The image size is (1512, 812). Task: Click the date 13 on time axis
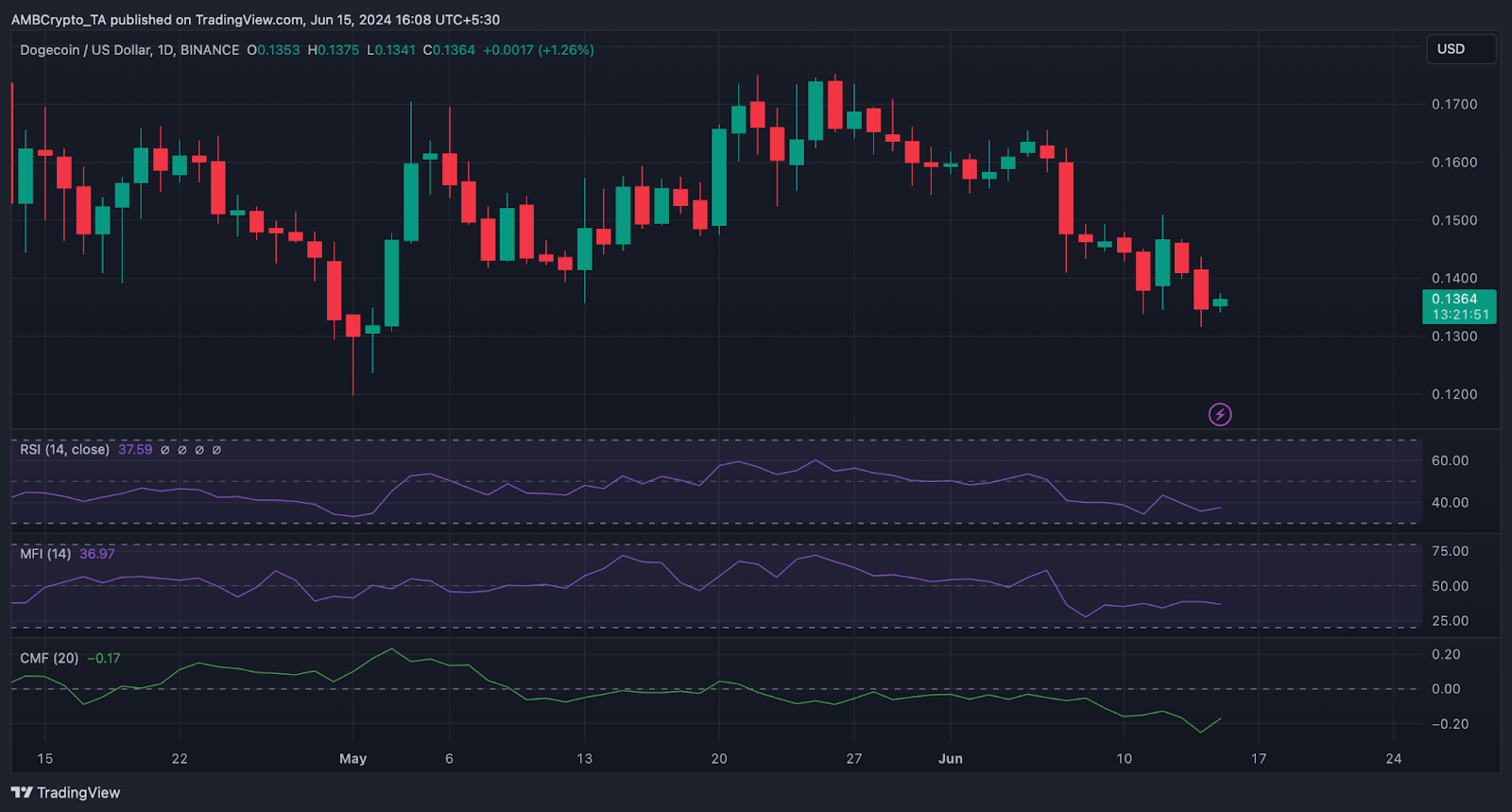pyautogui.click(x=584, y=758)
